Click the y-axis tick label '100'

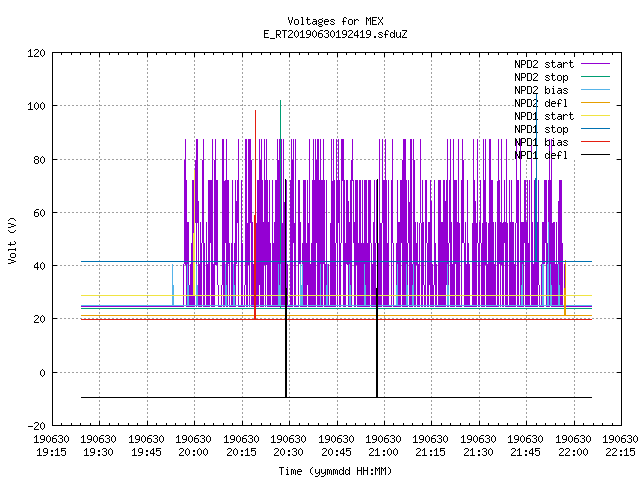pyautogui.click(x=36, y=106)
